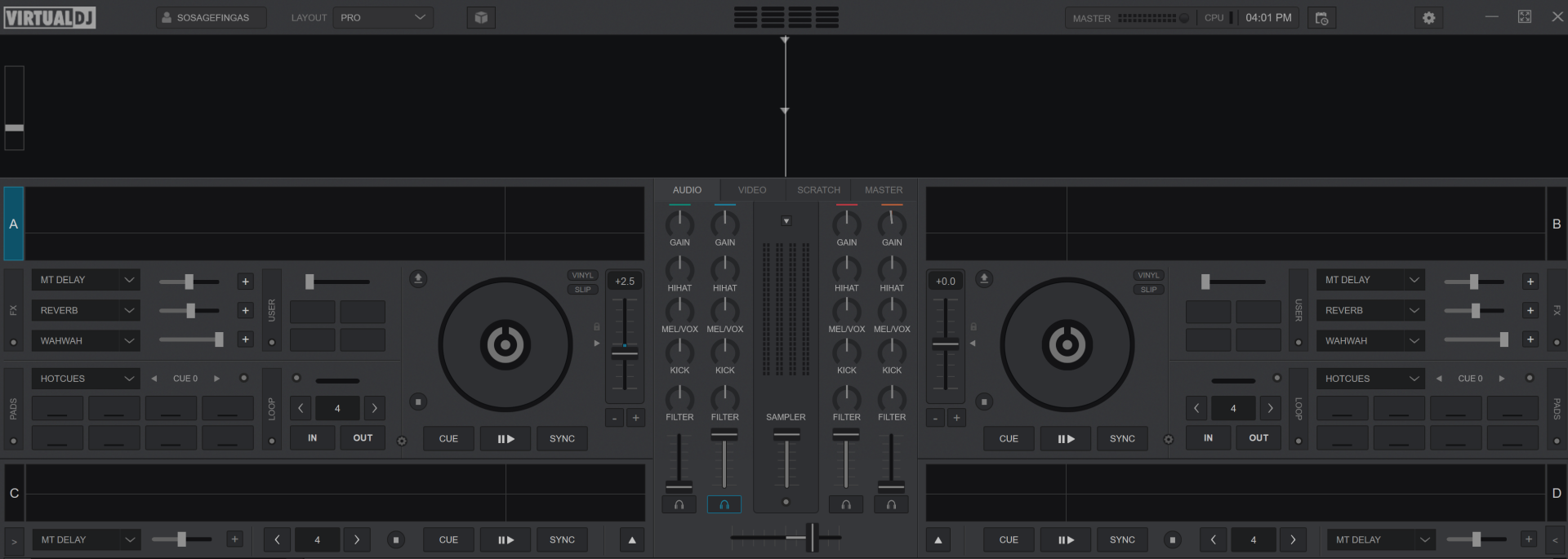Click the stop button on deck C
Image resolution: width=1568 pixels, height=559 pixels.
(396, 539)
